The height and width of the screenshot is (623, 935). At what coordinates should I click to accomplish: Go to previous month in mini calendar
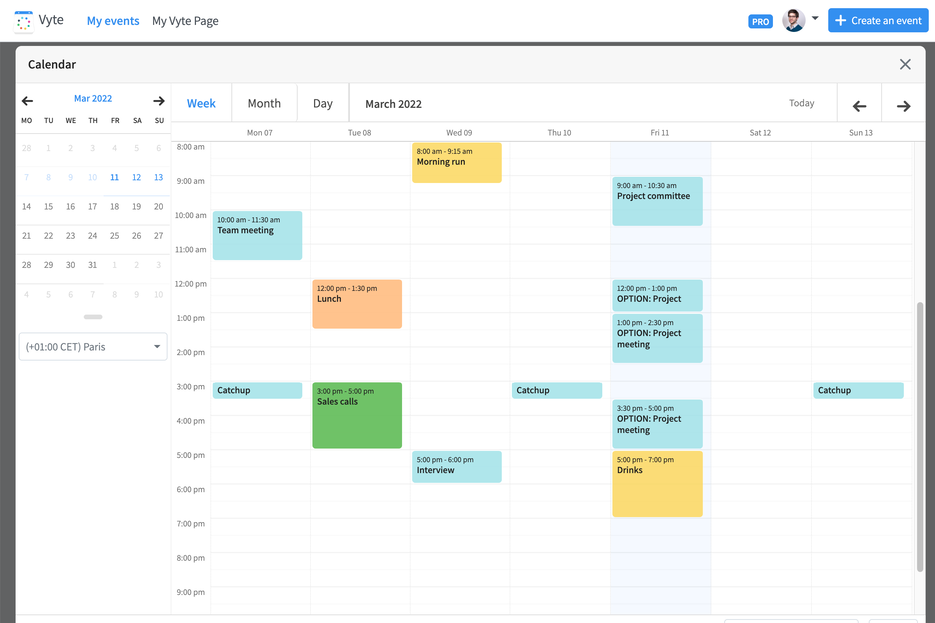(x=27, y=99)
